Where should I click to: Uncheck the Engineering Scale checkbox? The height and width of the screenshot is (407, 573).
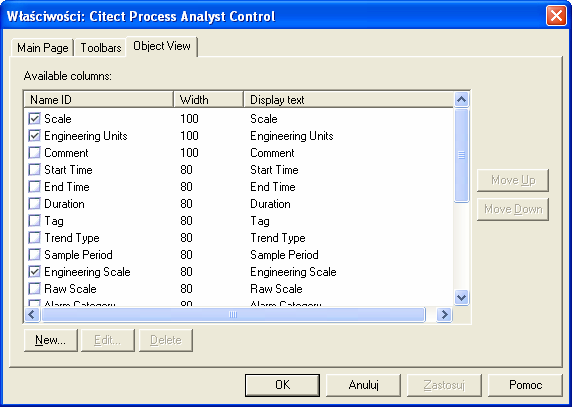click(34, 272)
